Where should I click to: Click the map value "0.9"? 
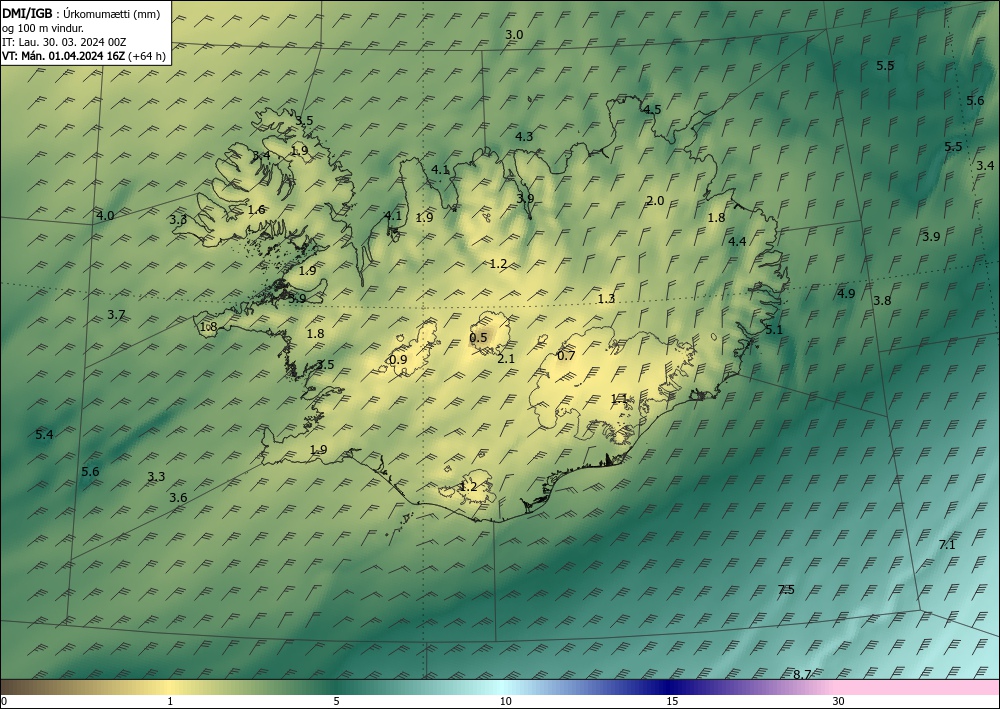[x=398, y=360]
